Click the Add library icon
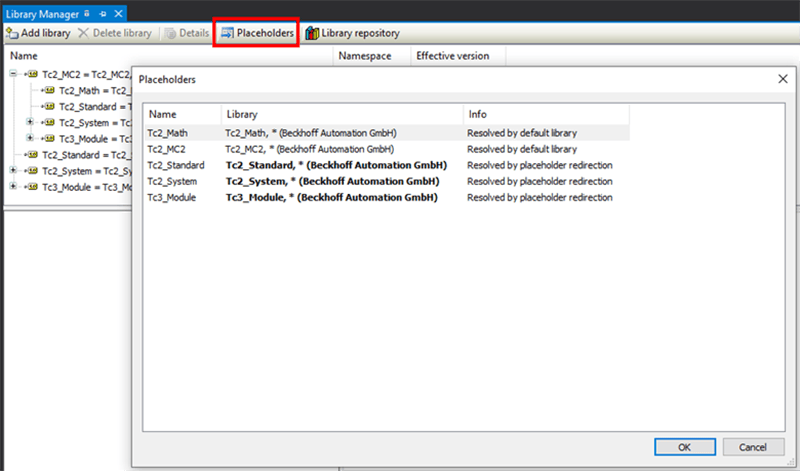 pos(12,33)
